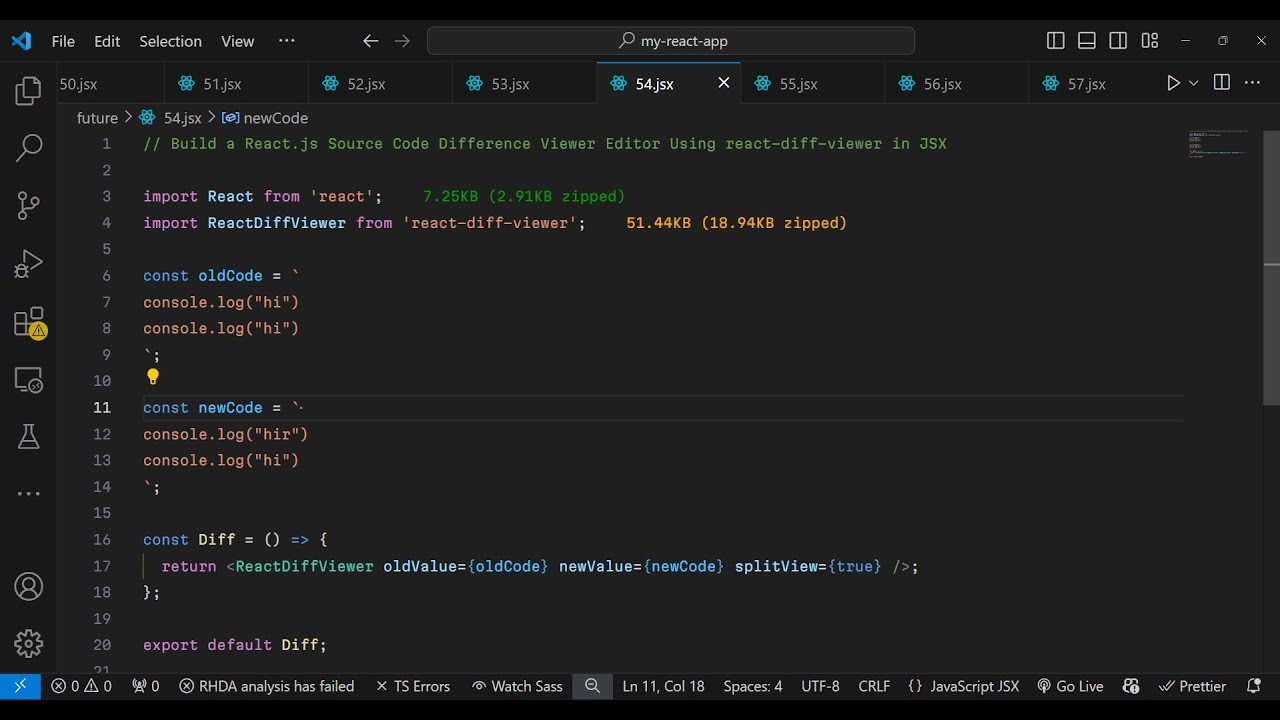This screenshot has height=720, width=1280.
Task: Open the Accounts menu
Action: click(28, 587)
